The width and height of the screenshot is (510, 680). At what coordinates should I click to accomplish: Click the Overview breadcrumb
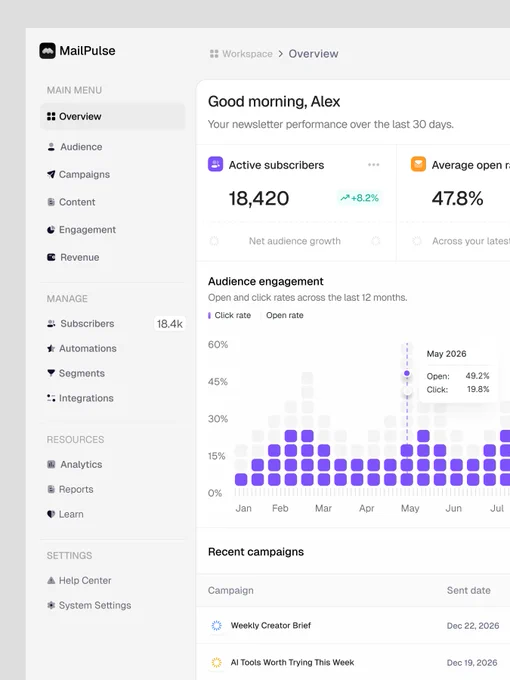click(314, 54)
